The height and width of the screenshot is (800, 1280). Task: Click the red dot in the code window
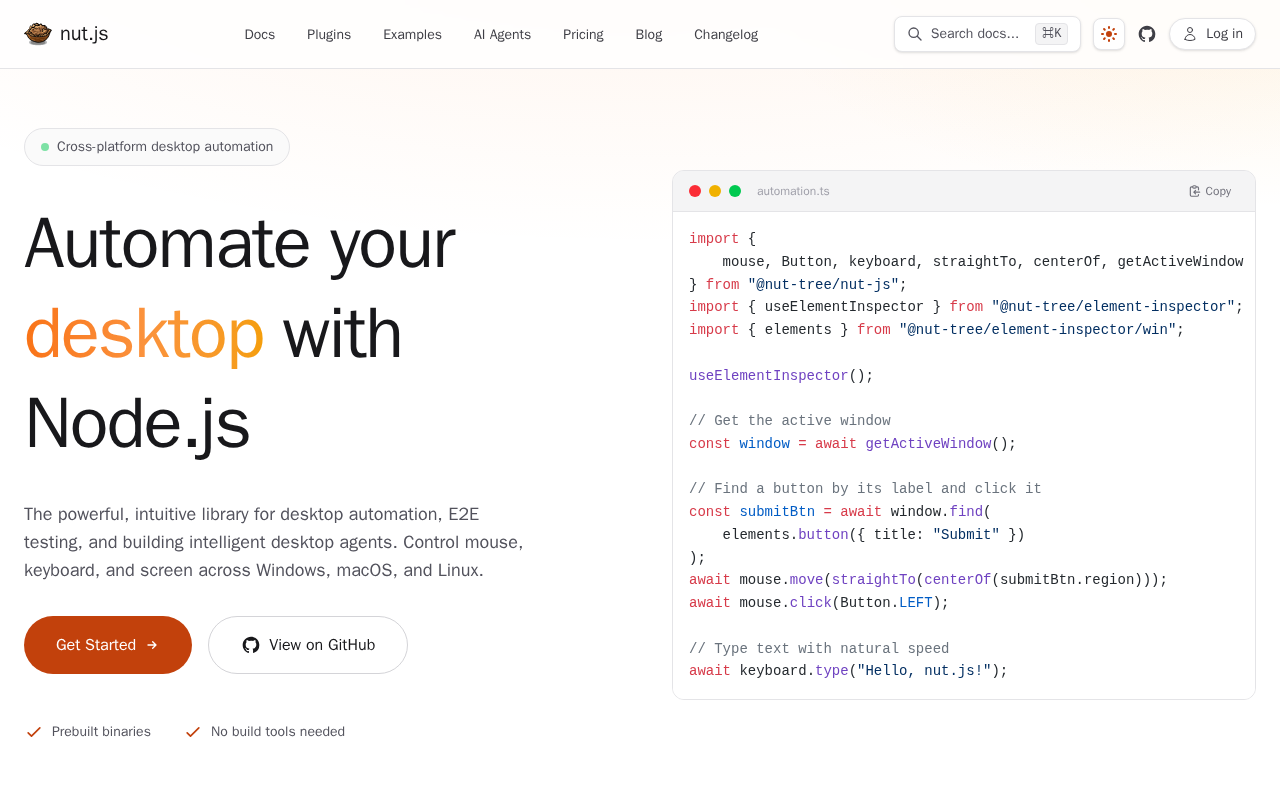coord(695,191)
